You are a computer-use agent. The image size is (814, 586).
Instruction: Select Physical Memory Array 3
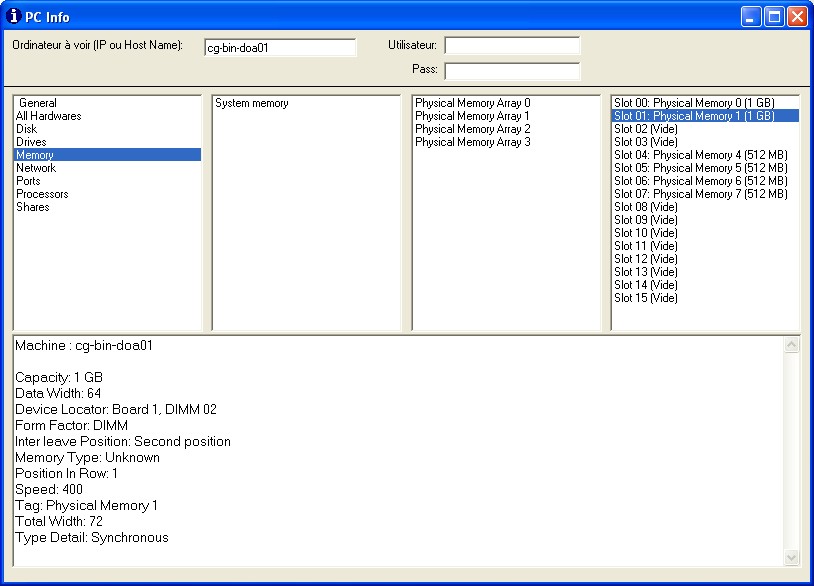pos(472,142)
